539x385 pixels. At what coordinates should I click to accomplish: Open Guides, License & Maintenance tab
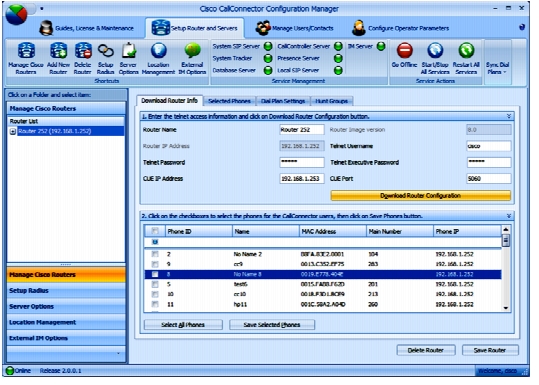pos(87,28)
